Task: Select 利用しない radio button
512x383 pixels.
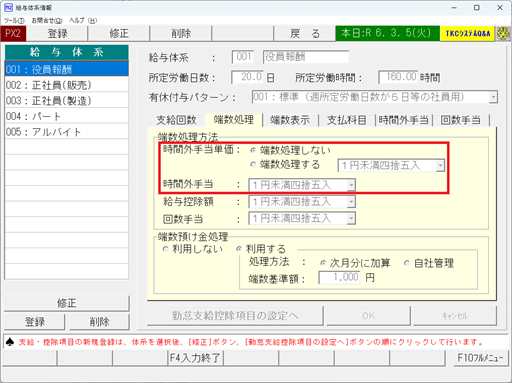Action: [165, 249]
